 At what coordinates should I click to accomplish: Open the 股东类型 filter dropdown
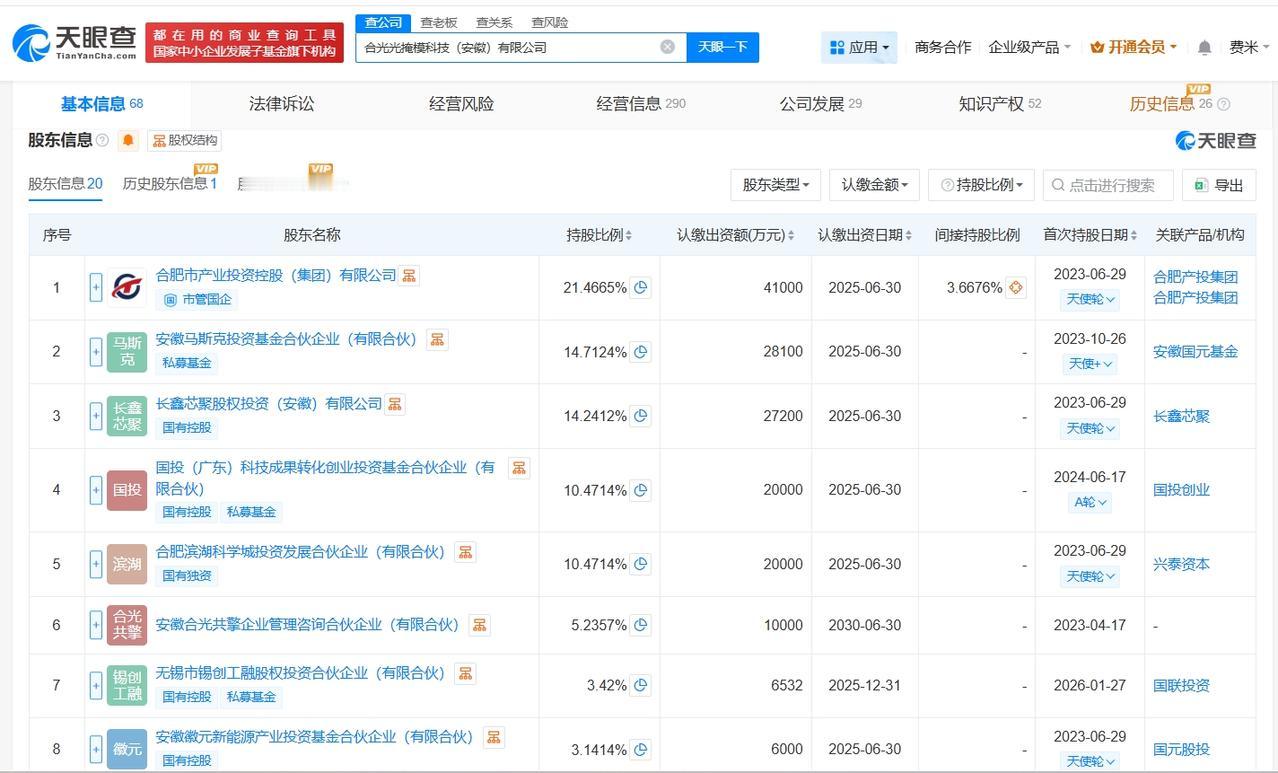(776, 184)
